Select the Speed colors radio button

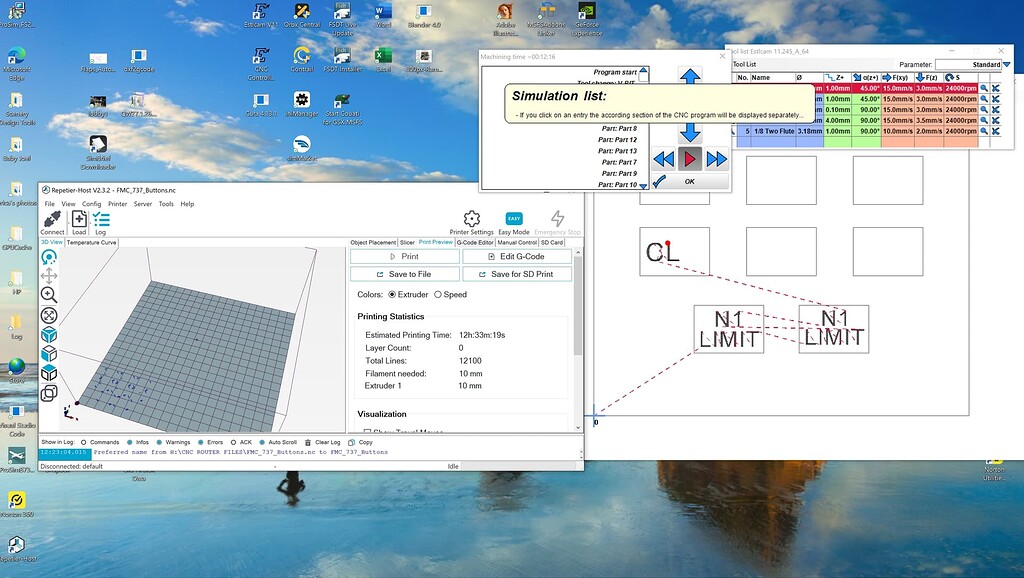tap(438, 295)
